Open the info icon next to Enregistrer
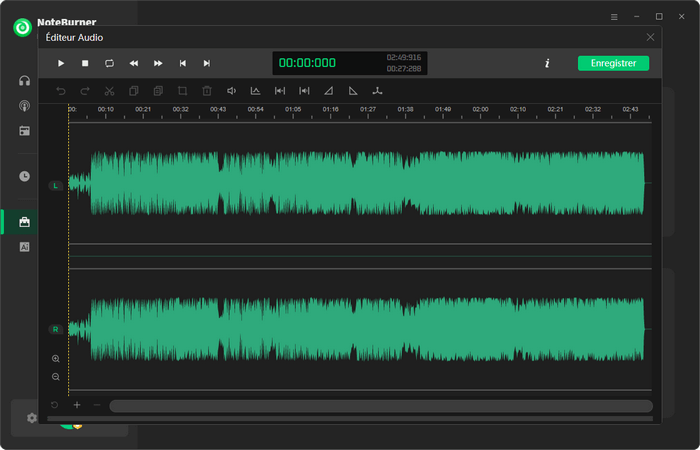This screenshot has width=700, height=450. coord(547,63)
